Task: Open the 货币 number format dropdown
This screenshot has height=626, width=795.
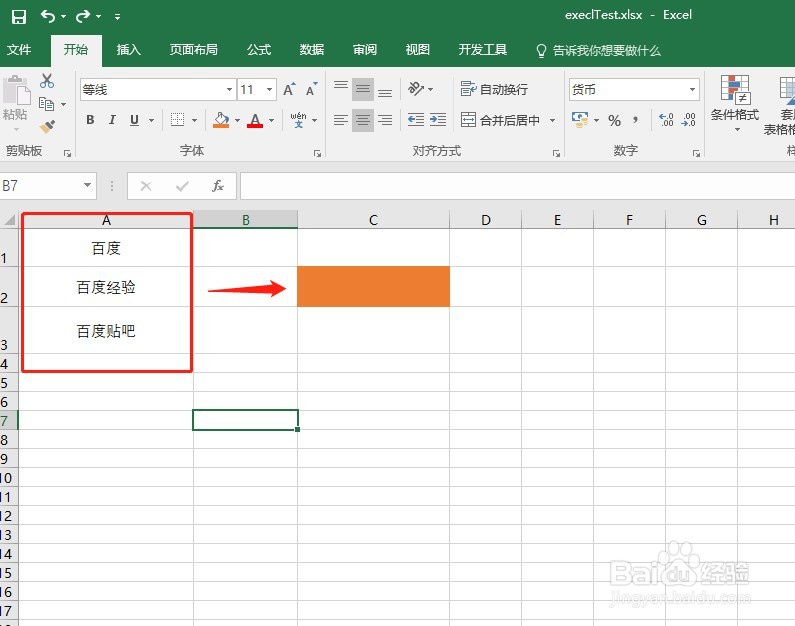Action: pos(693,90)
